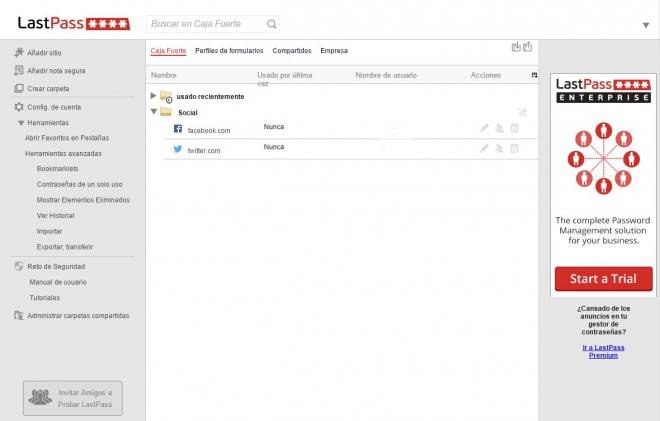Share the twitter.com entry
660x421 pixels.
pos(499,148)
